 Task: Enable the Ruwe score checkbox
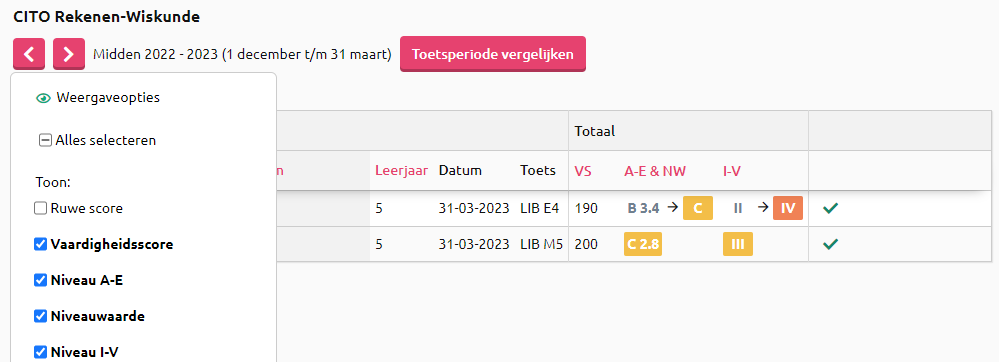[x=41, y=208]
